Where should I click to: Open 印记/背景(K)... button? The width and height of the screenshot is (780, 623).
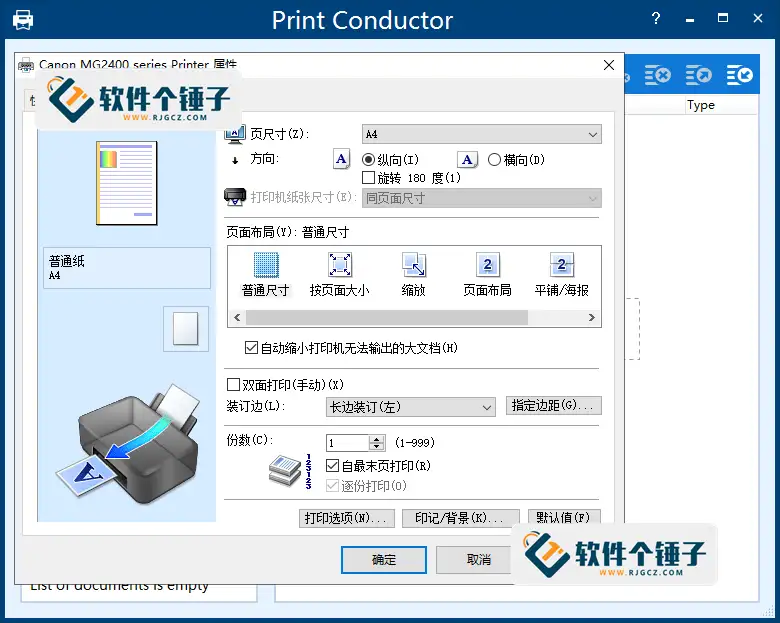pos(461,518)
